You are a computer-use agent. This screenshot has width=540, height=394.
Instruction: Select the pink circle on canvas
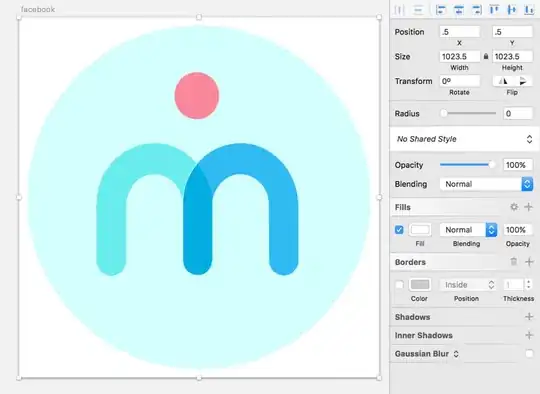click(x=197, y=95)
